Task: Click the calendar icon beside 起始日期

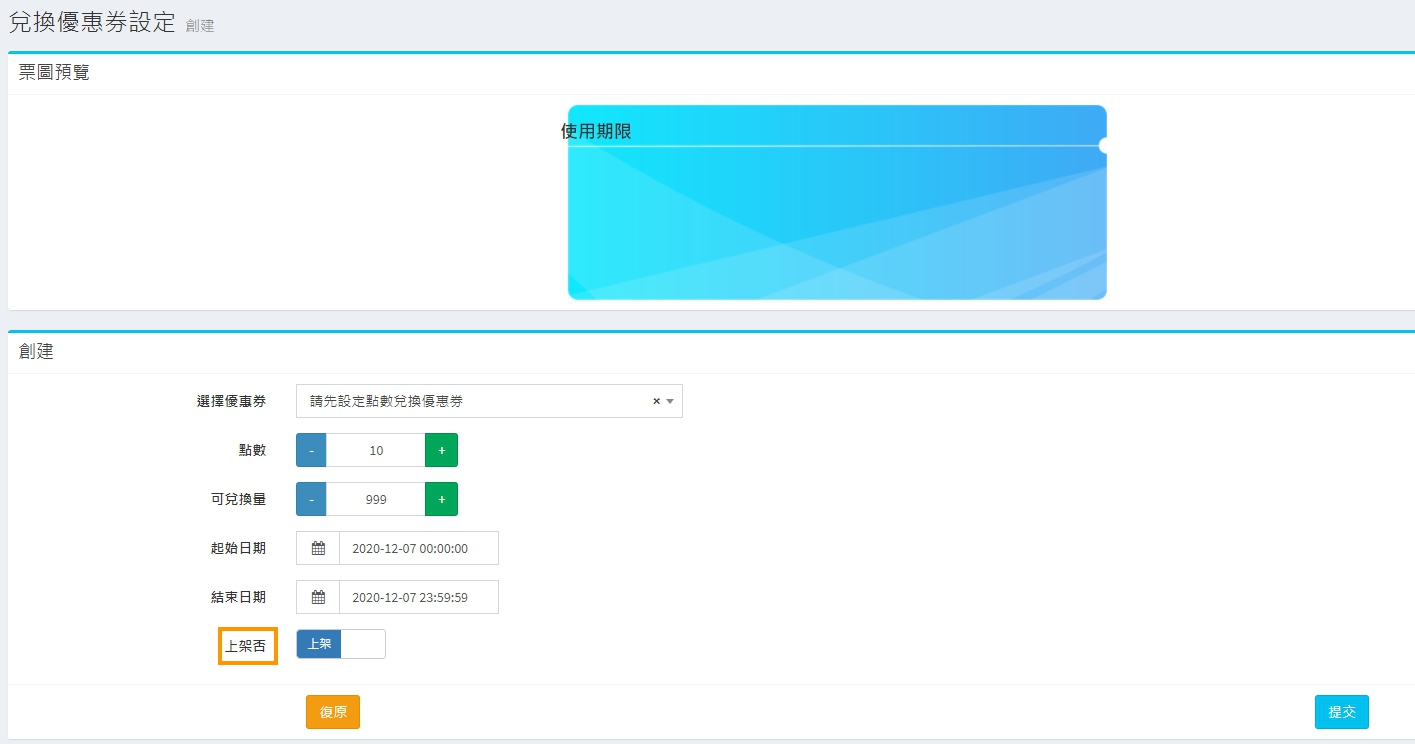Action: pos(318,548)
